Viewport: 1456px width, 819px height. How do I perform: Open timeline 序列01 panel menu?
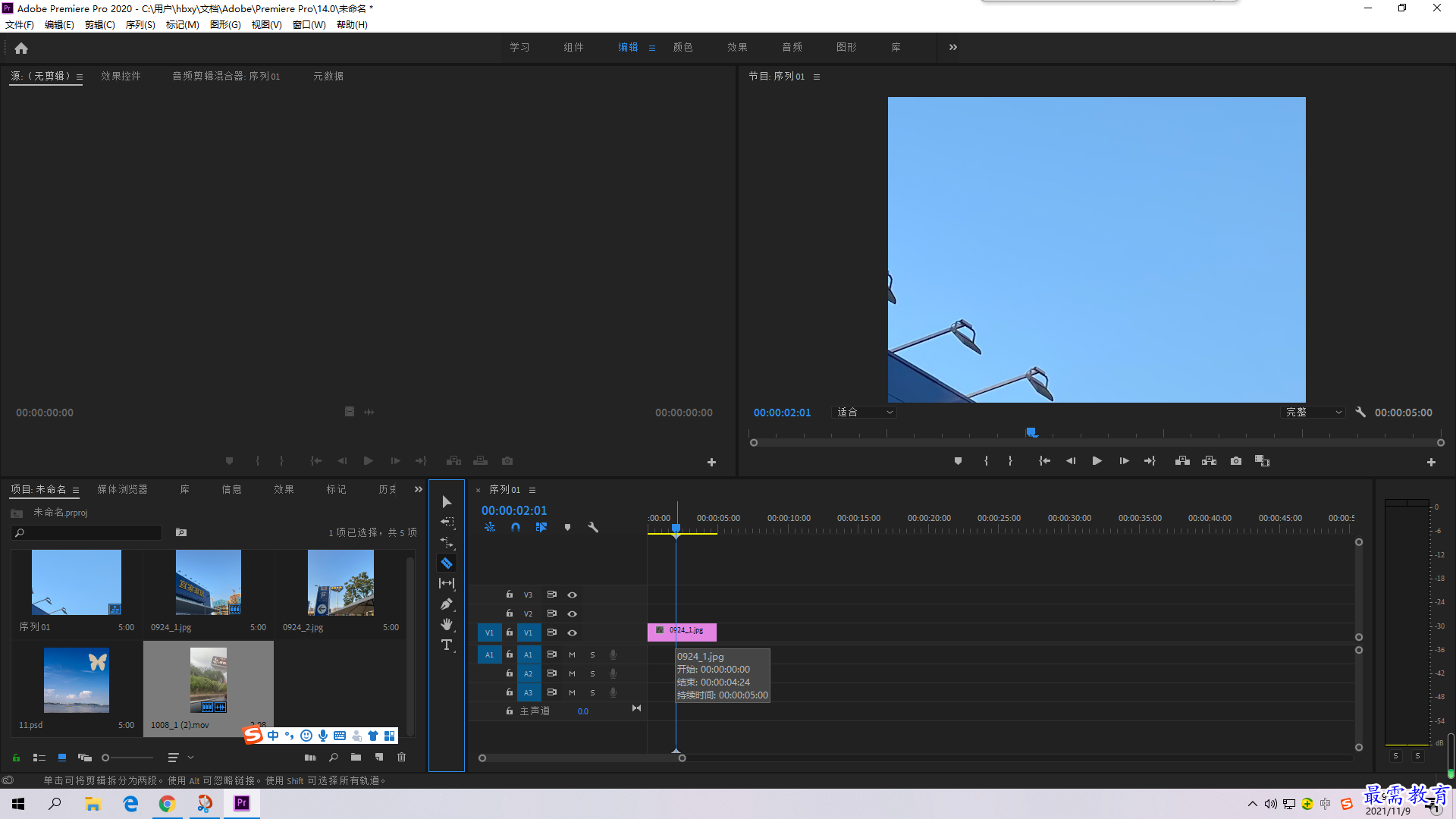(532, 490)
